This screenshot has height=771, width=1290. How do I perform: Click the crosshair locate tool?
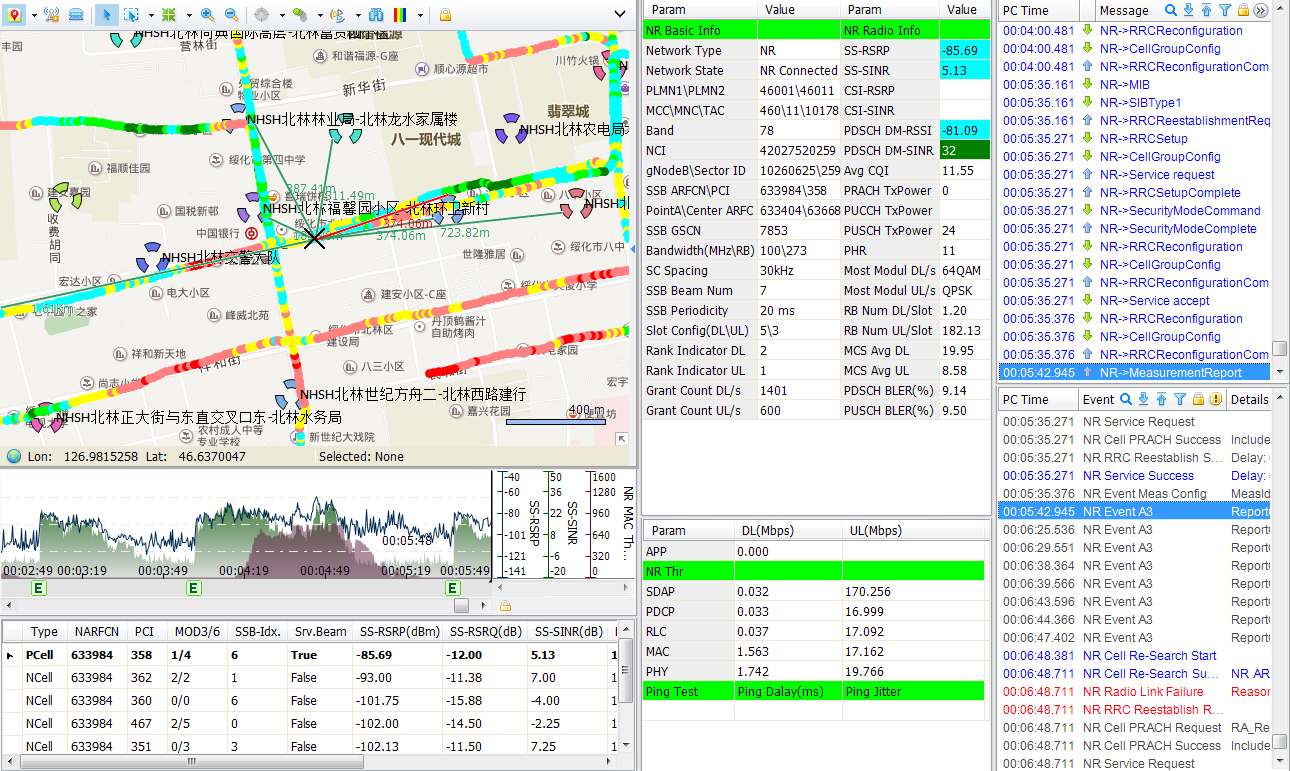point(262,15)
